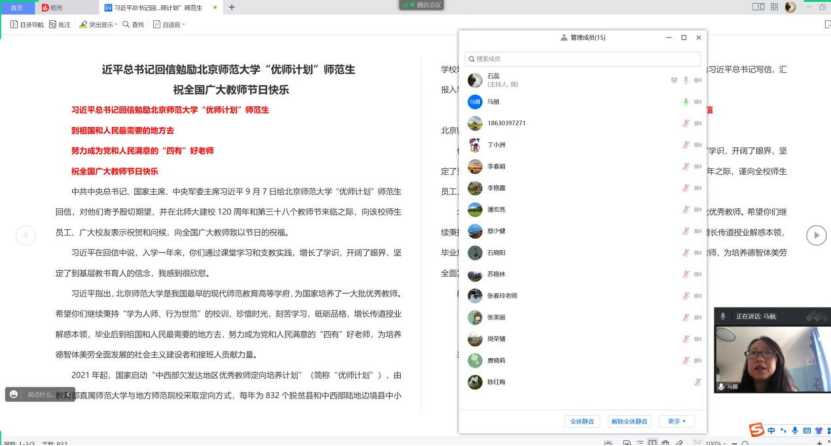Go to next page with right arrow
Image resolution: width=831 pixels, height=446 pixels.
pyautogui.click(x=817, y=235)
